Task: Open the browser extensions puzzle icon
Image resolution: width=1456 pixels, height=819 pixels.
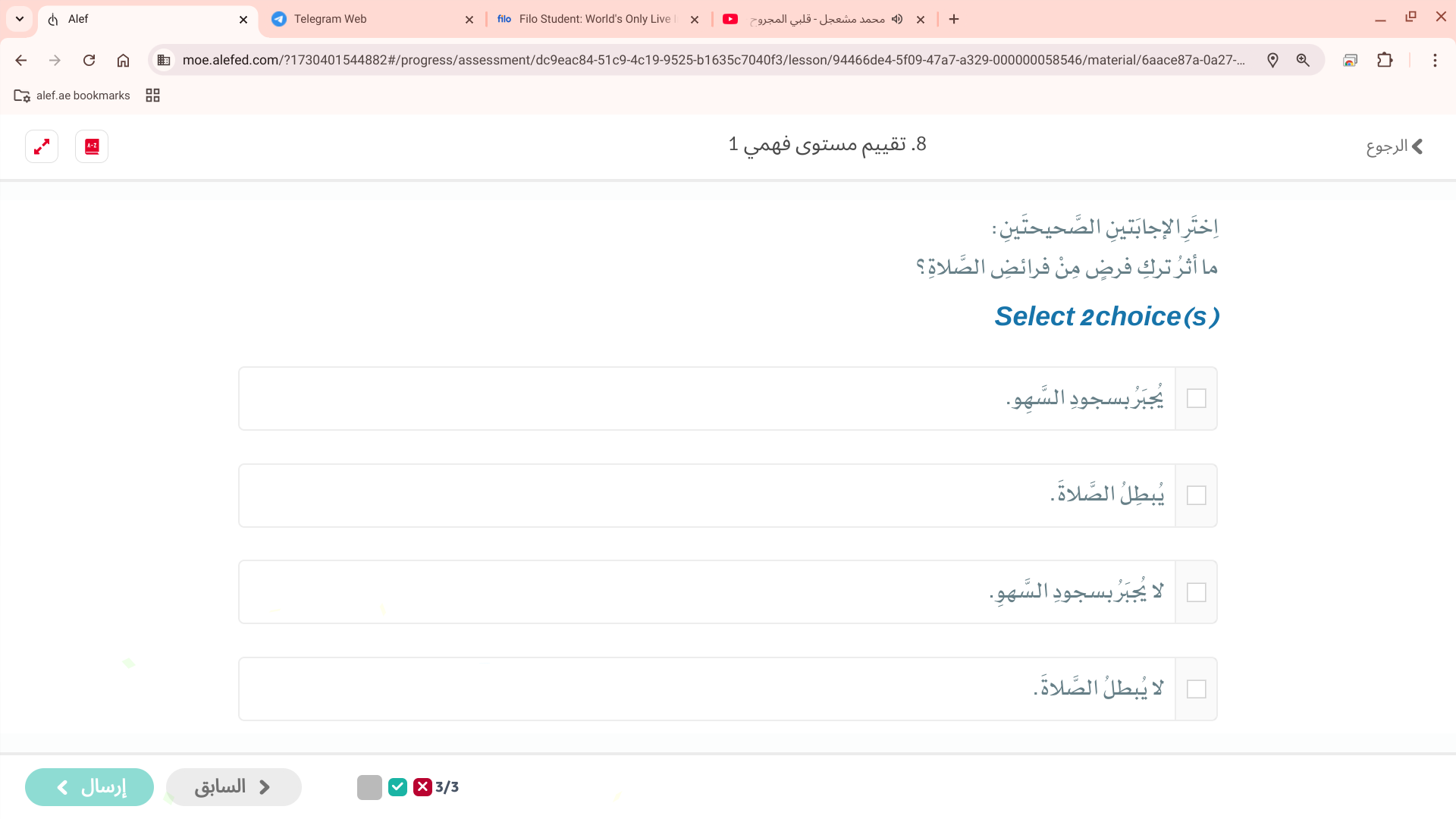Action: [x=1385, y=61]
